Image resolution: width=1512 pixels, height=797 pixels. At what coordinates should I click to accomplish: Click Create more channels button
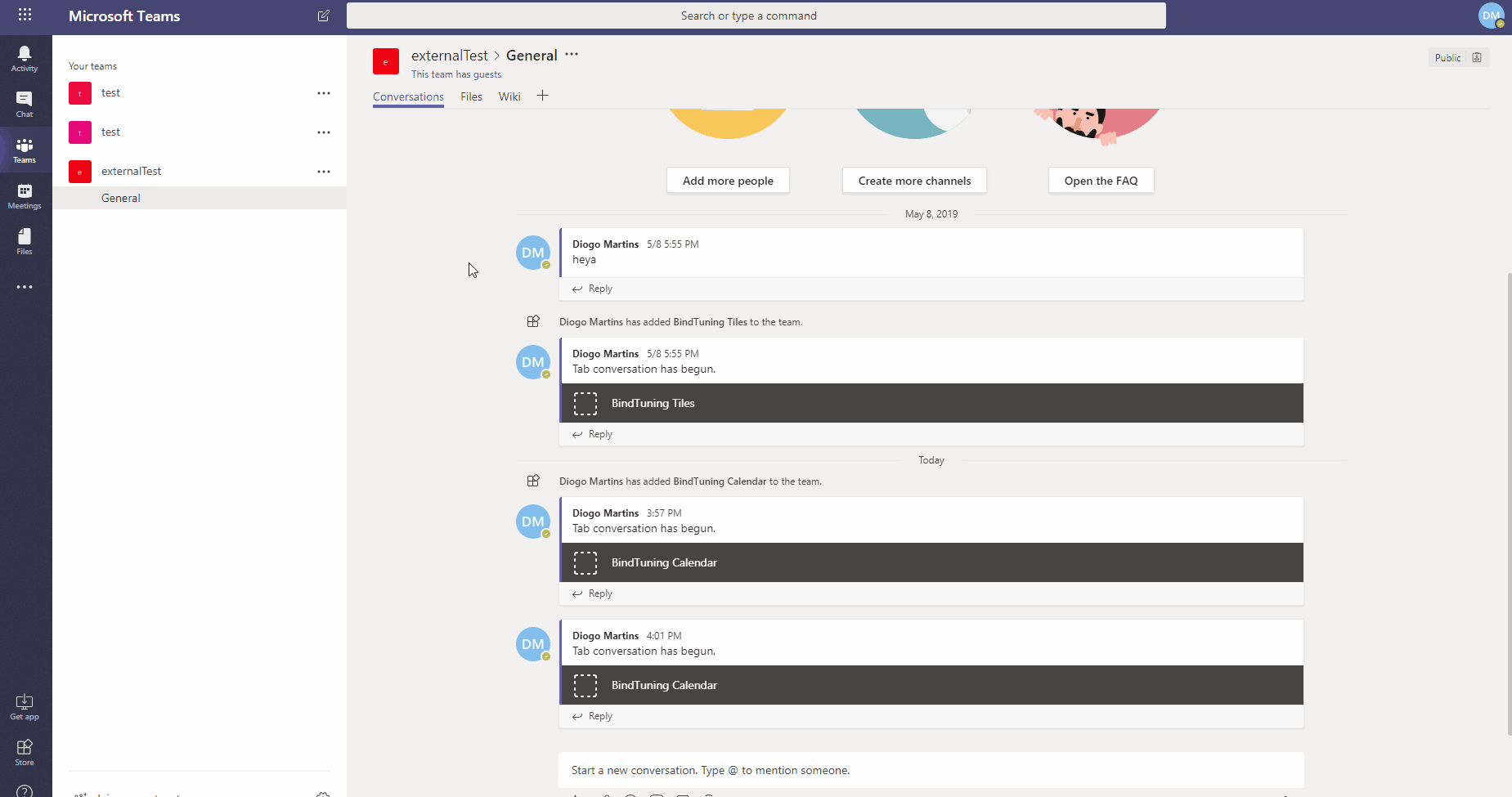pyautogui.click(x=914, y=181)
